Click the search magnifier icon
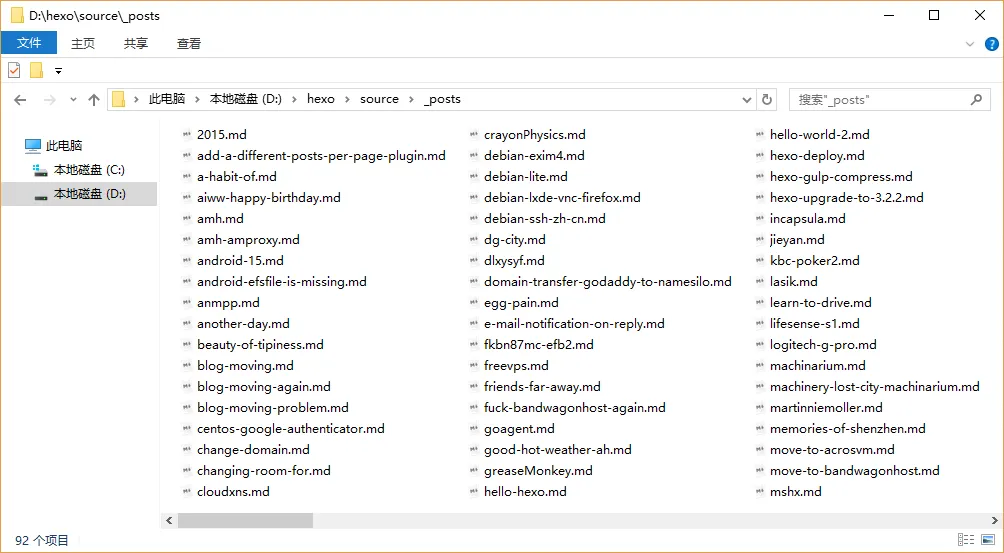Viewport: 1004px width, 553px height. pyautogui.click(x=976, y=99)
